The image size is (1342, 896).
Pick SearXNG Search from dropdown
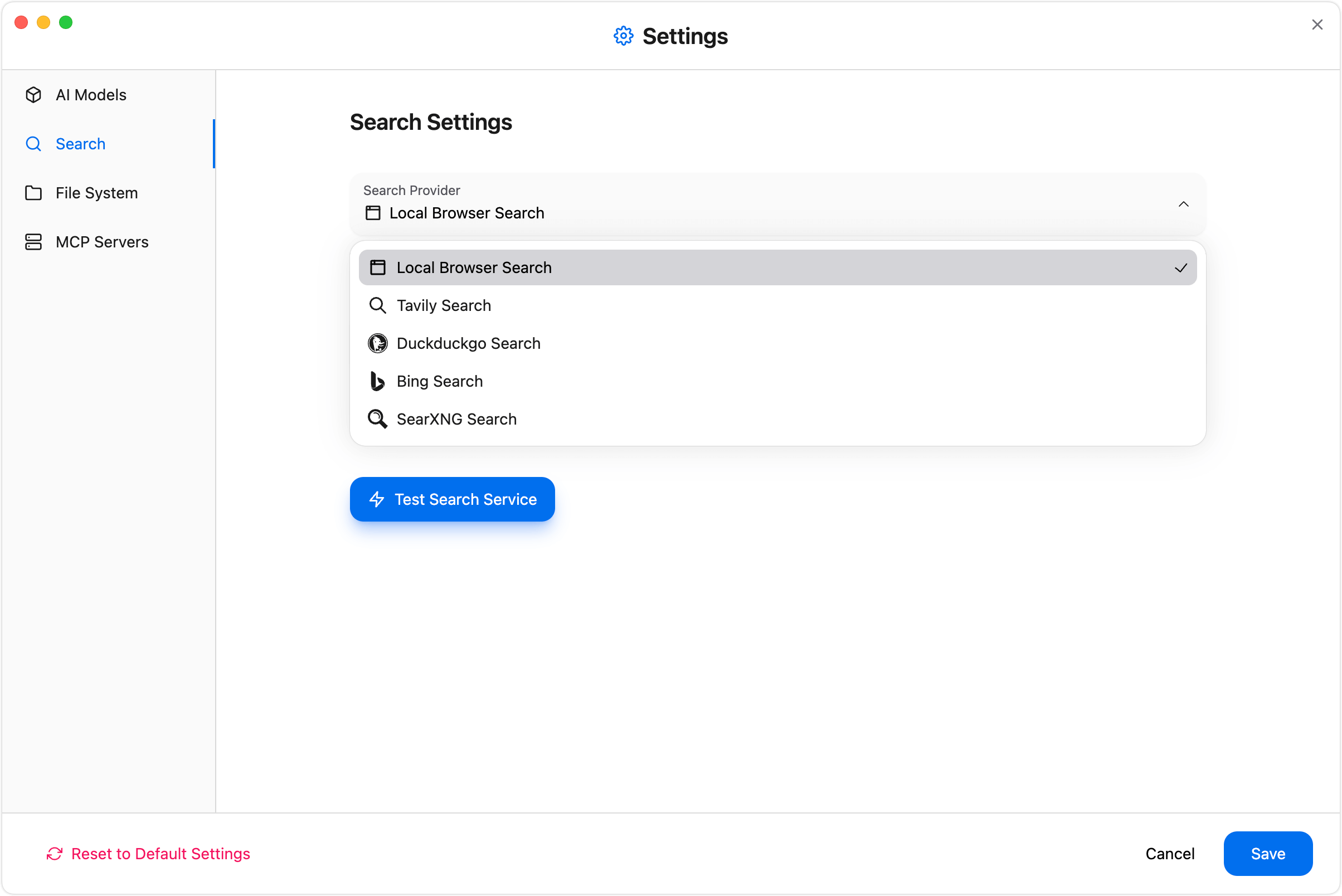tap(456, 419)
